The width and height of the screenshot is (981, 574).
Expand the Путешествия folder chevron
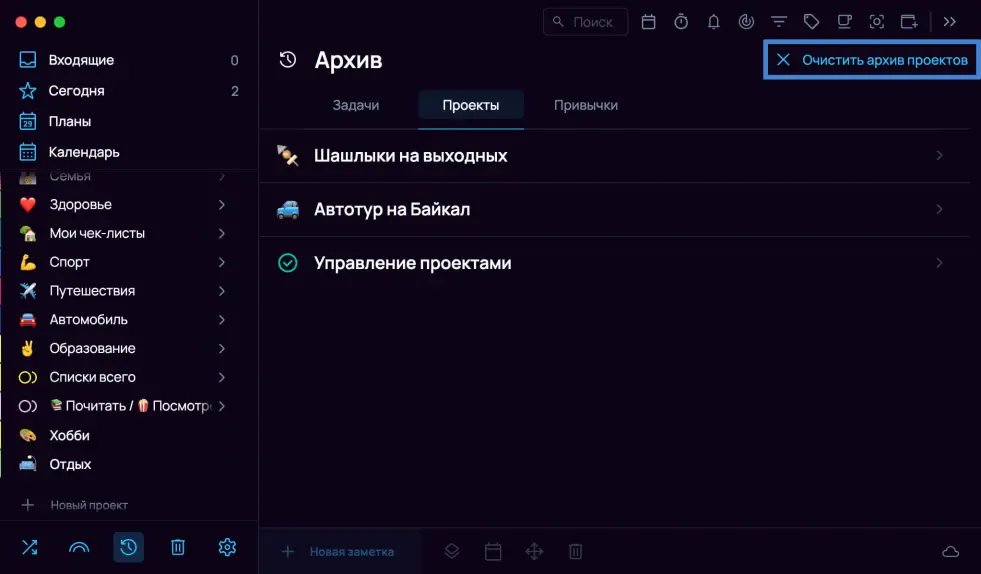(221, 291)
